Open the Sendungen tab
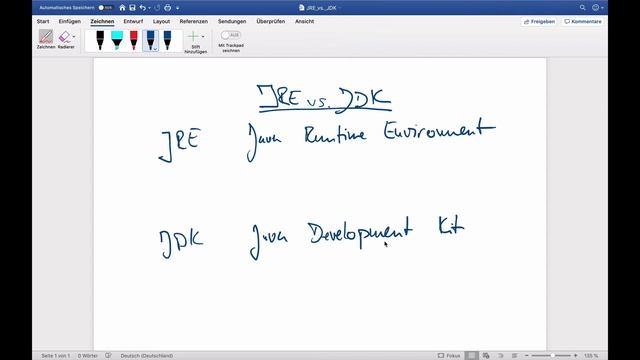 coord(232,21)
